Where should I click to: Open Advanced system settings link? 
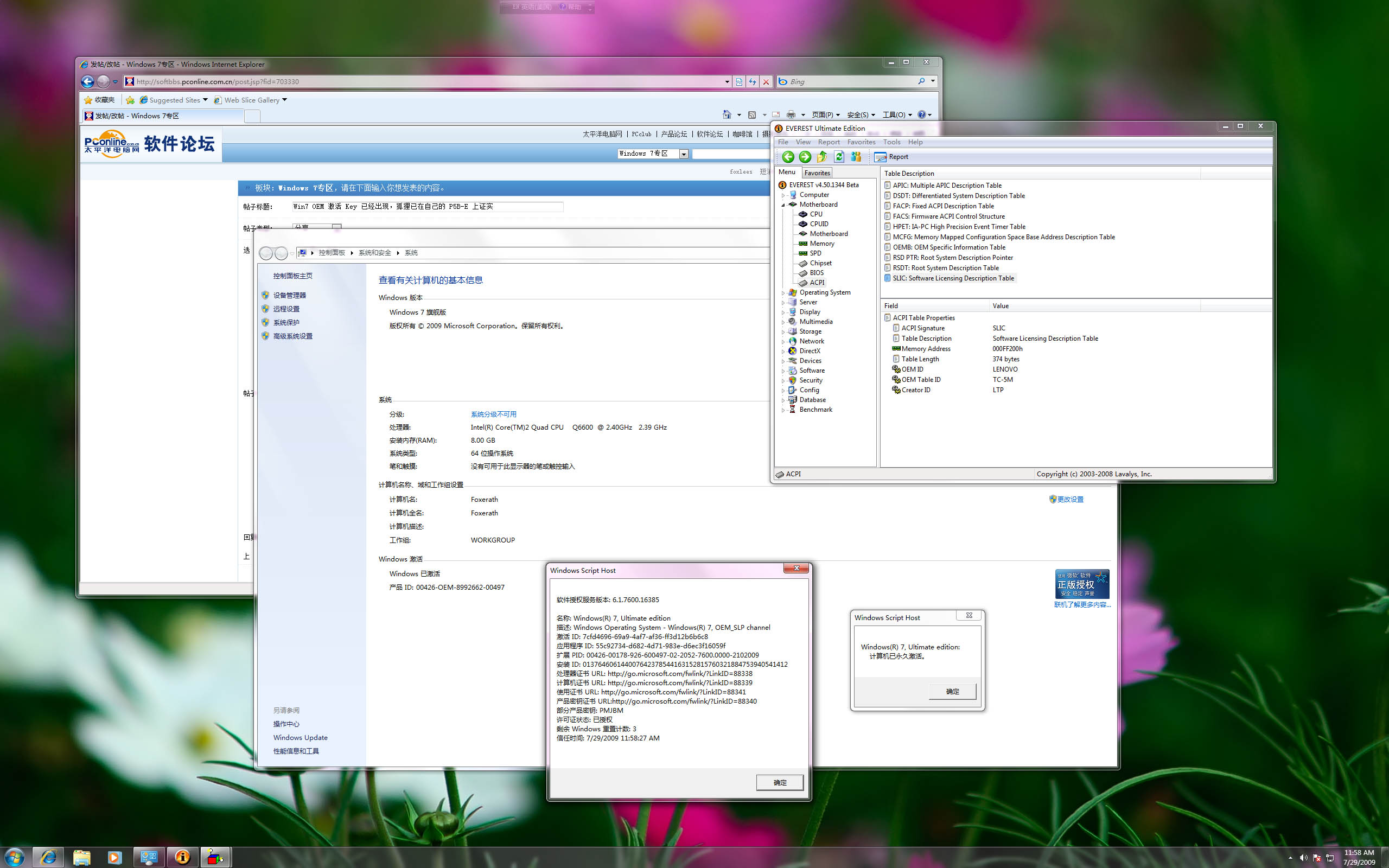click(x=293, y=336)
